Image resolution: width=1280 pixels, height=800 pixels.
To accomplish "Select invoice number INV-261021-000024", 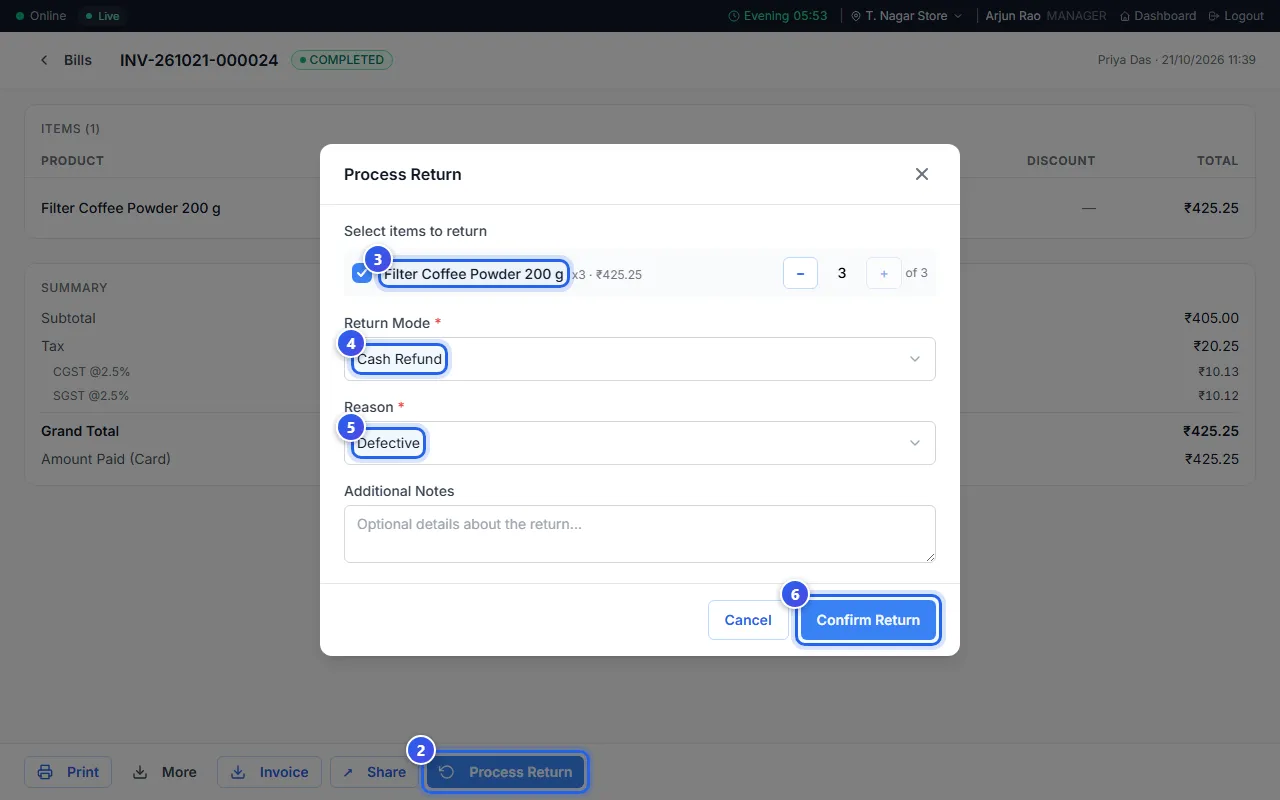I will [199, 60].
